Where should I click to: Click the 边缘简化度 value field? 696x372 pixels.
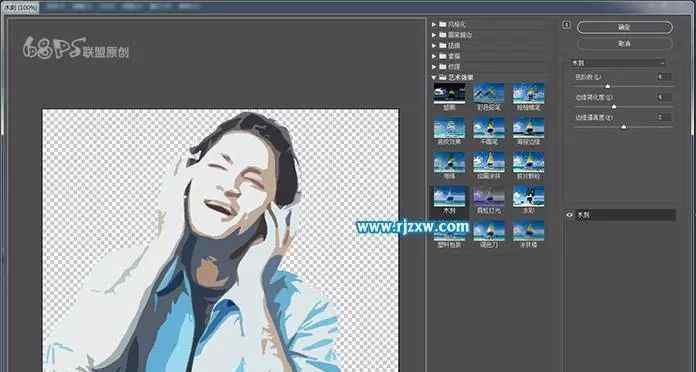664,97
